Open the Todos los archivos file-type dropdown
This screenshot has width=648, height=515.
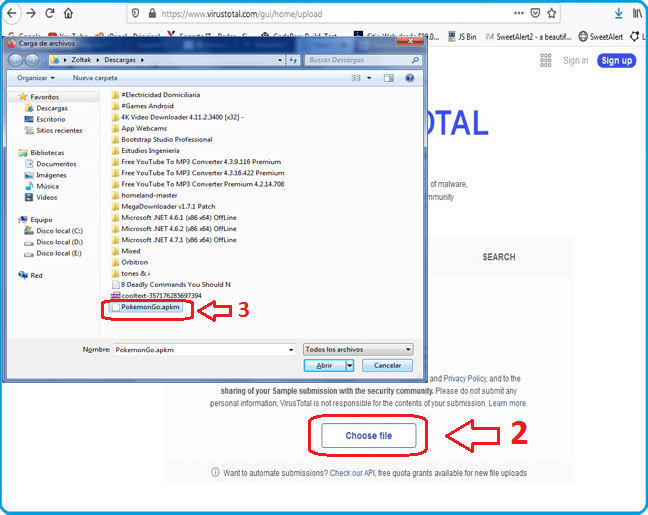pos(357,349)
